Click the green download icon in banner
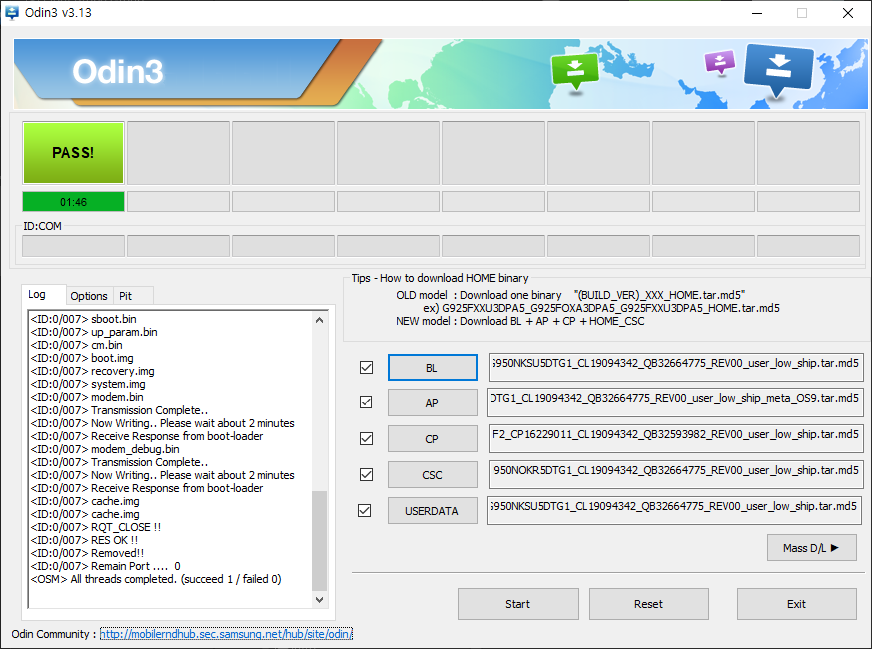The image size is (872, 649). 574,71
